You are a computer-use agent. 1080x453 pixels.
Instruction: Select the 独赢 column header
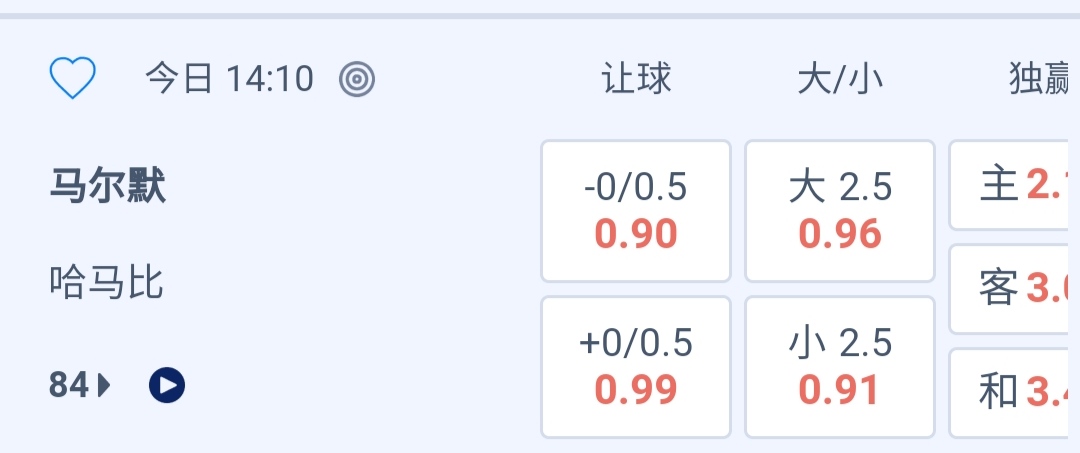1042,78
